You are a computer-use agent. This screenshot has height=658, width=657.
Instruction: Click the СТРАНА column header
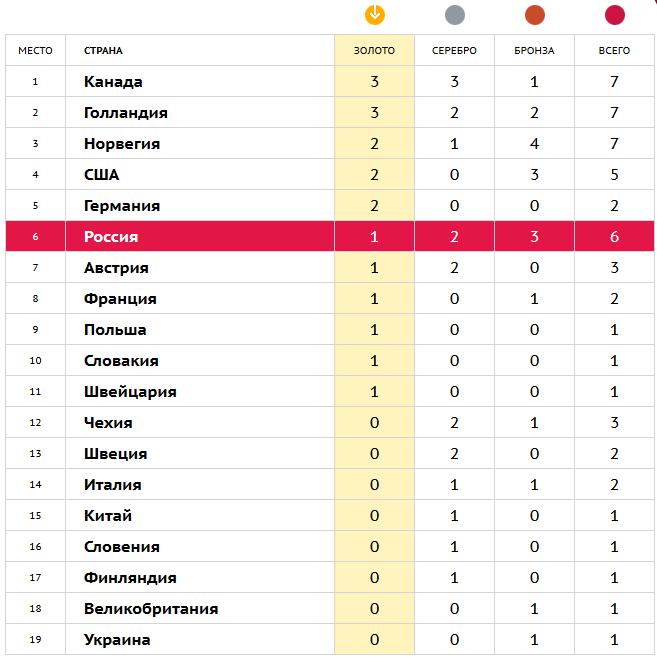pos(104,50)
